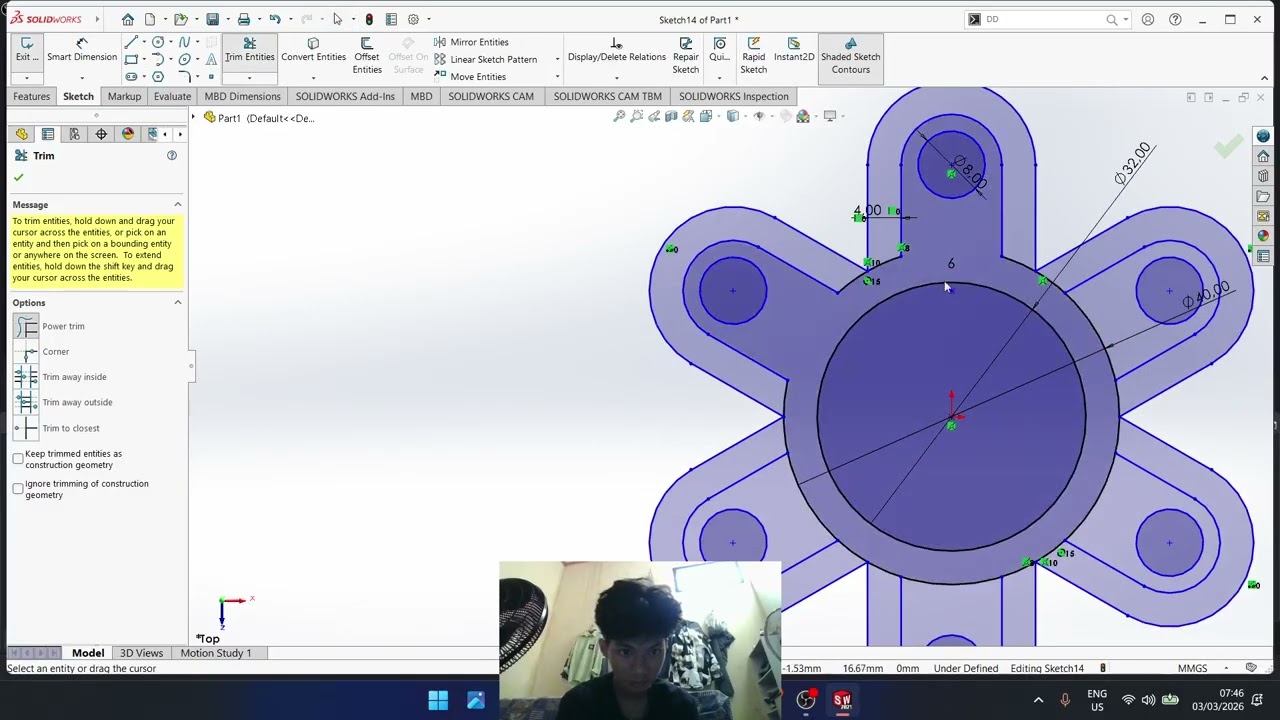
Task: Open the Smart Dimension dropdown arrow
Action: (82, 78)
